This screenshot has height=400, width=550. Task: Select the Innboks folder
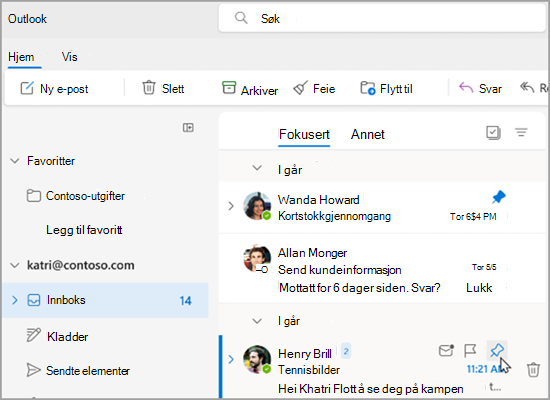point(105,300)
